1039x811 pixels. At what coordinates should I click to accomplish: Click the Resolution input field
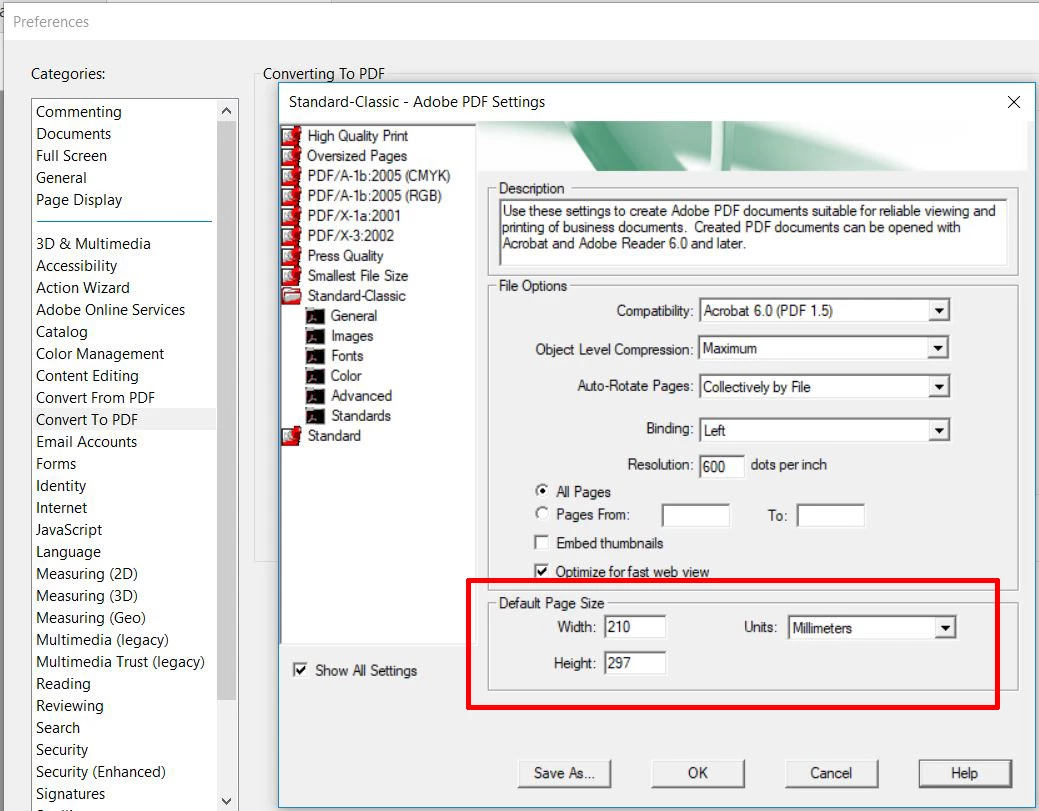pyautogui.click(x=722, y=466)
